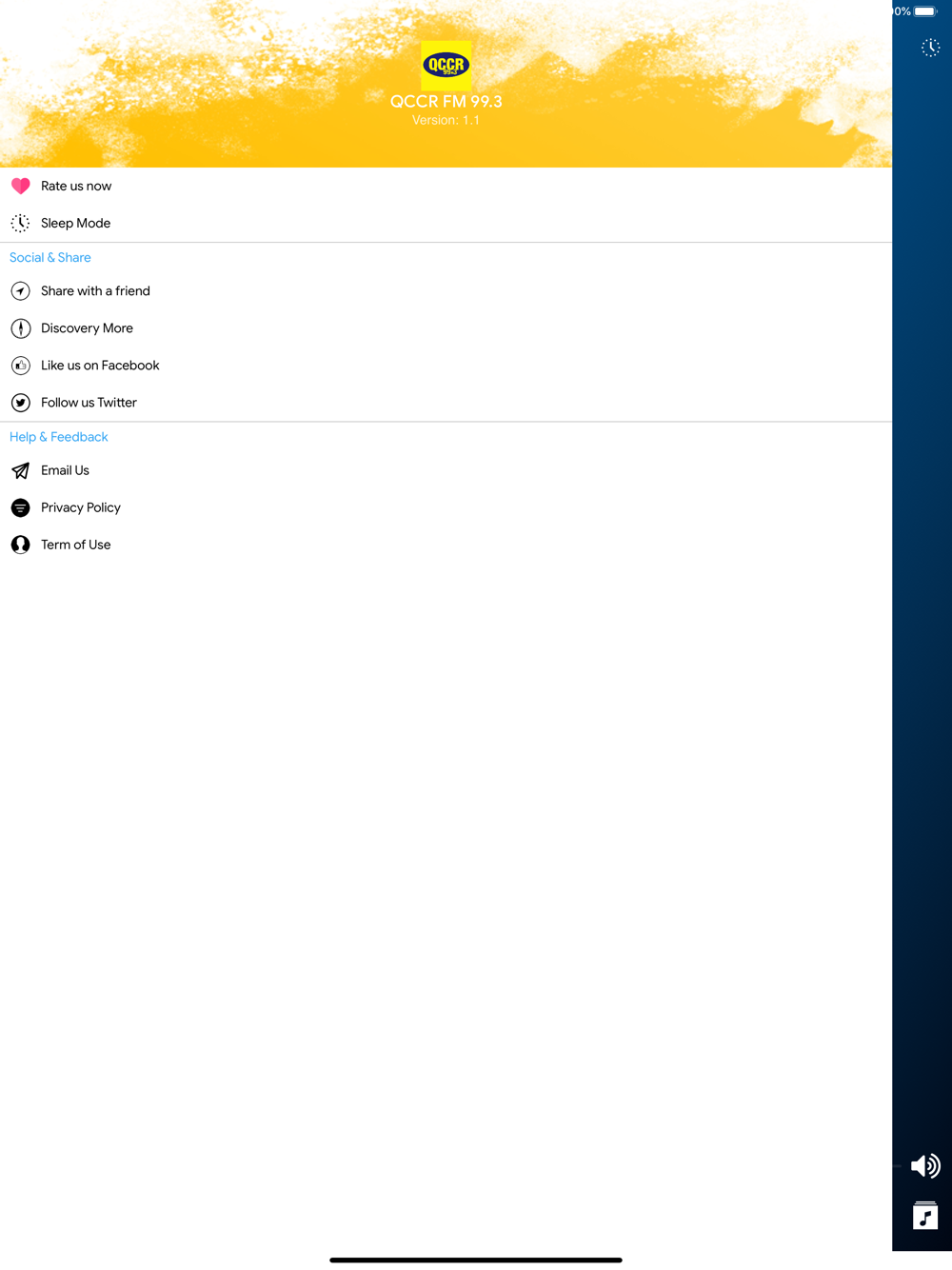Select Share with a friend
Screen dimensions: 952x1270
(x=446, y=290)
